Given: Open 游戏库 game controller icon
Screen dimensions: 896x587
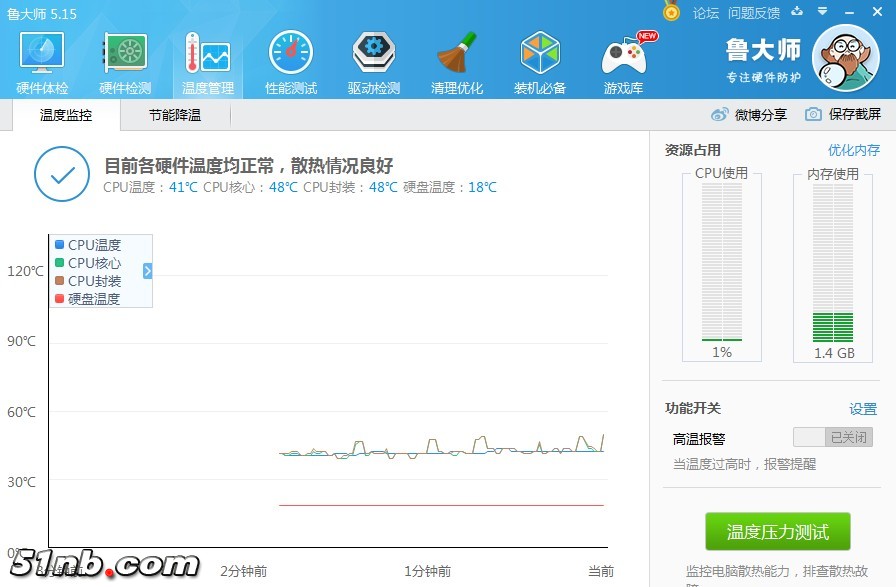Looking at the screenshot, I should click(624, 63).
